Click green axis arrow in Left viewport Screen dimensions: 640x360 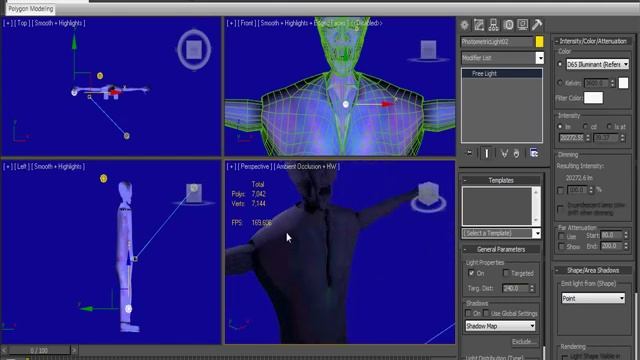tap(86, 309)
